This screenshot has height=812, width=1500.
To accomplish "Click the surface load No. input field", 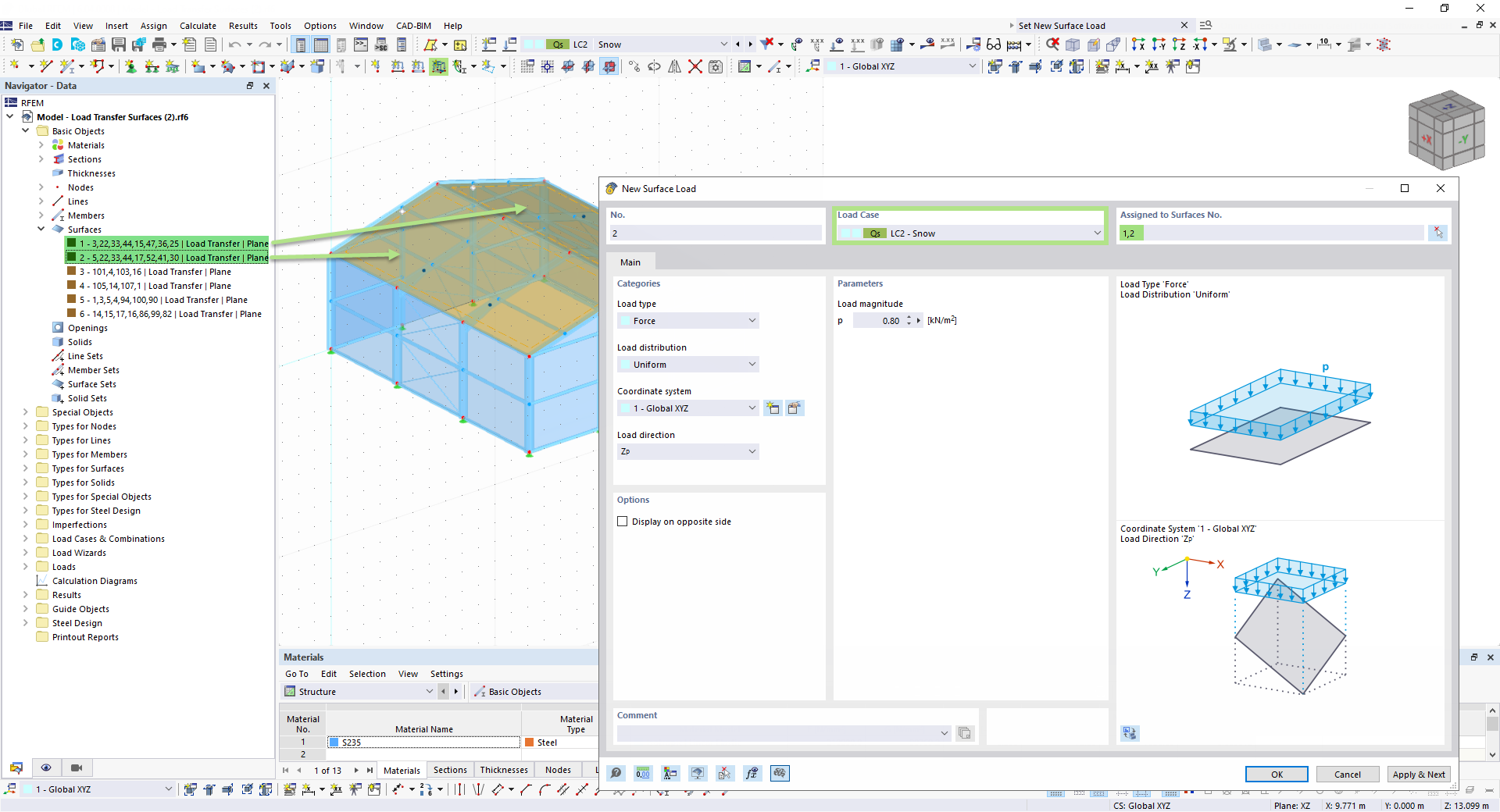I will (716, 233).
